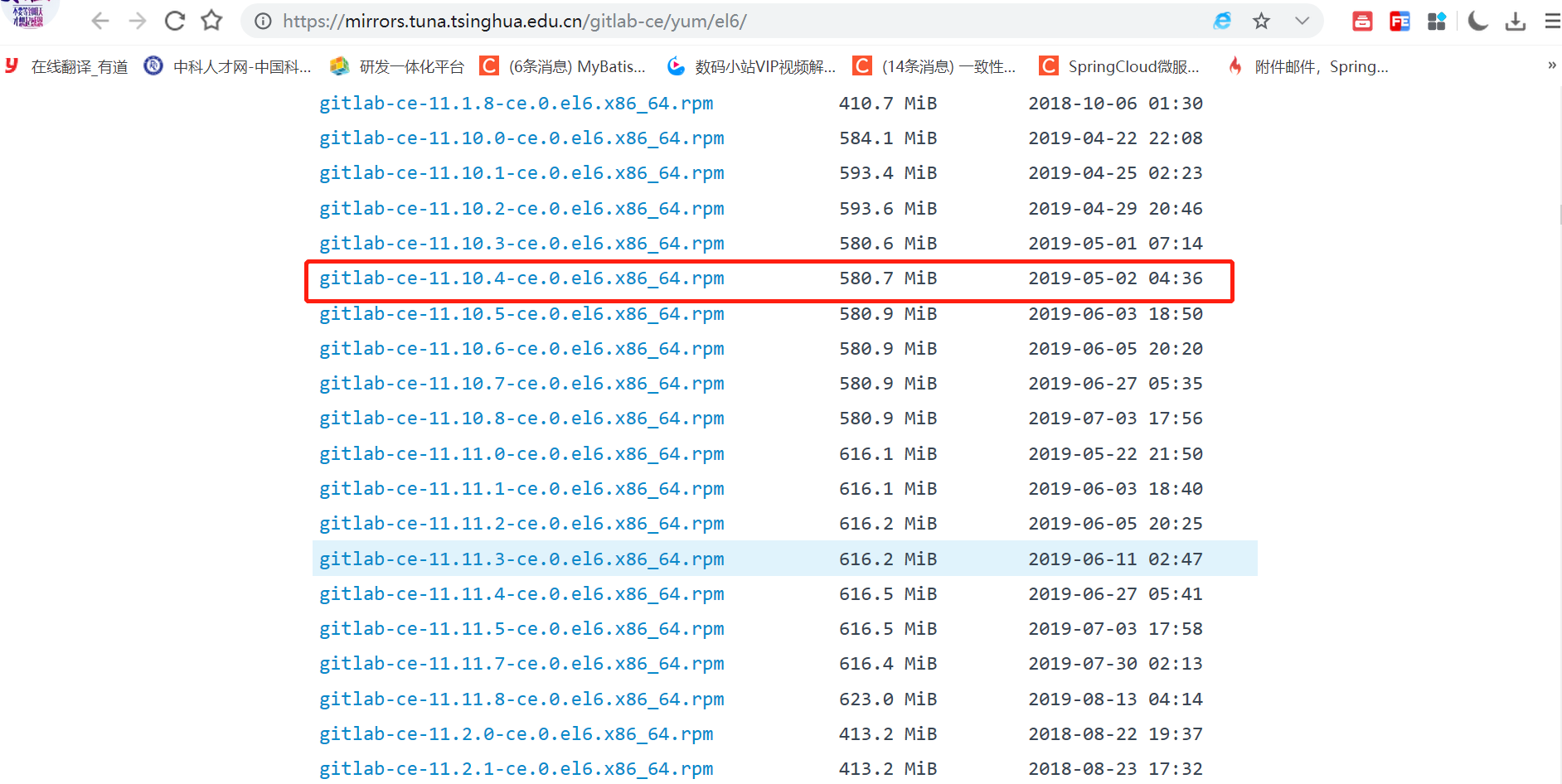Open the red FE extension icon
Image resolution: width=1562 pixels, height=784 pixels.
tap(1399, 21)
